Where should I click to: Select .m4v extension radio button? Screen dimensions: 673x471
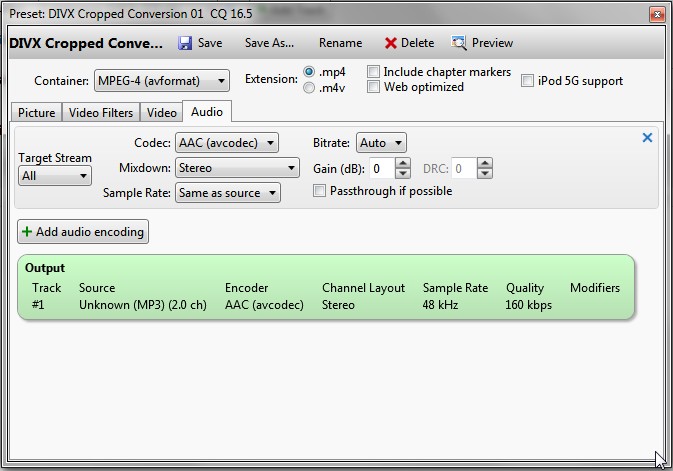(x=309, y=88)
